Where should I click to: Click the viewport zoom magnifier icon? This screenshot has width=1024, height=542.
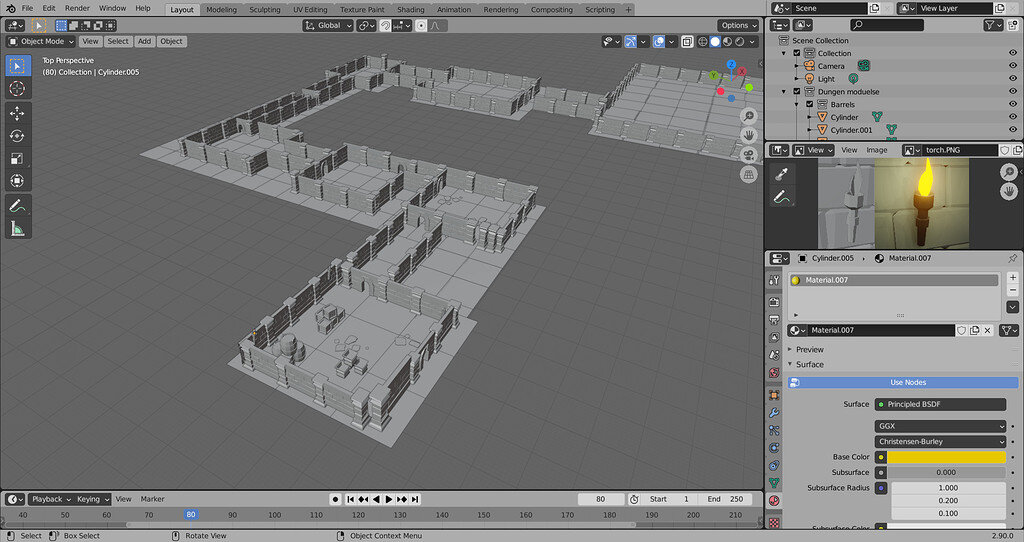[x=748, y=116]
